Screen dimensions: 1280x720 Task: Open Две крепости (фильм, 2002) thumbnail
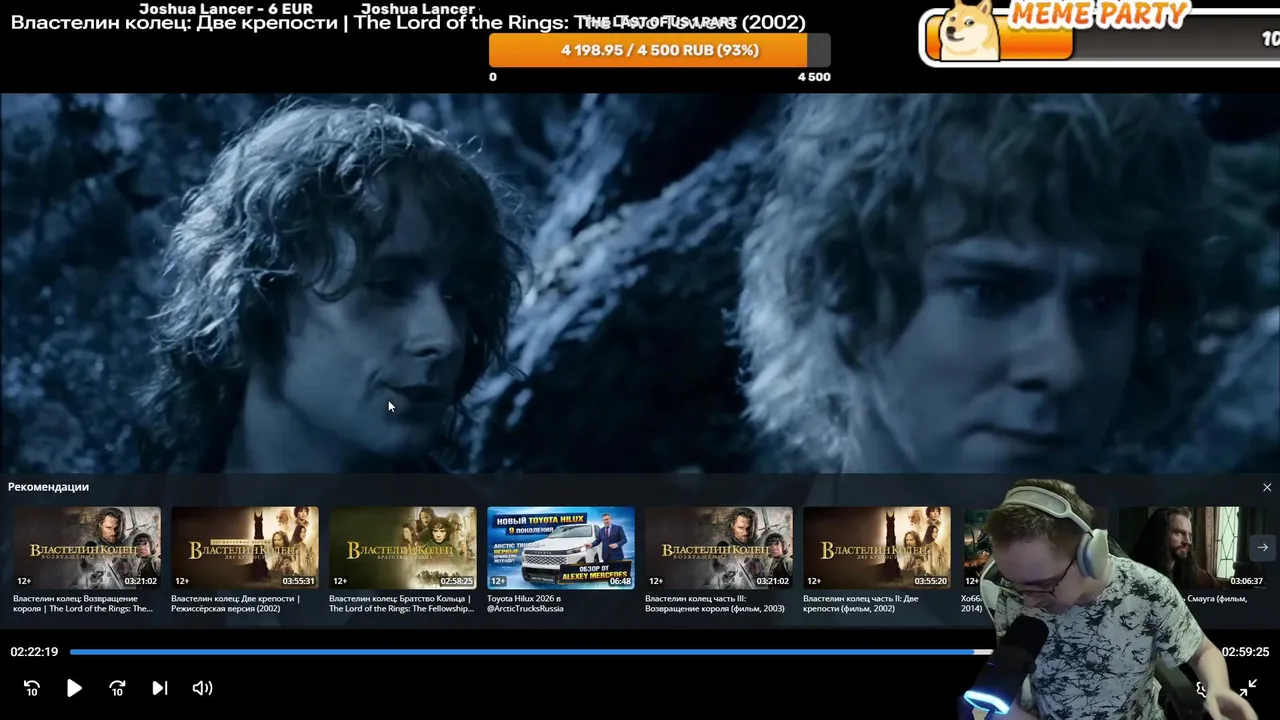877,548
